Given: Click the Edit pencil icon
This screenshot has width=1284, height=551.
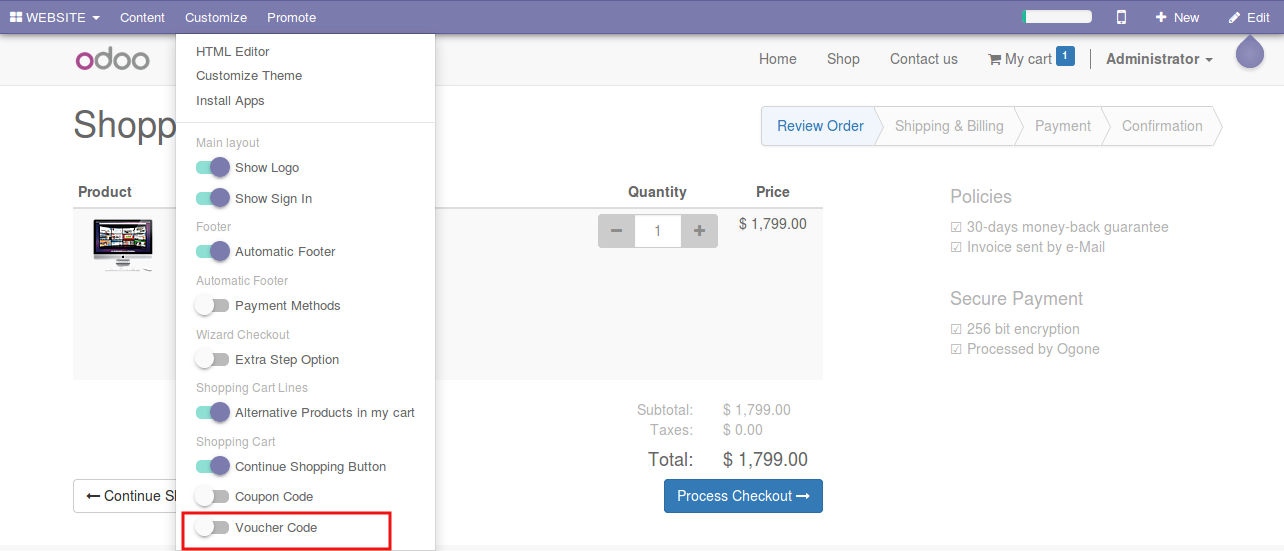Looking at the screenshot, I should coord(1235,17).
